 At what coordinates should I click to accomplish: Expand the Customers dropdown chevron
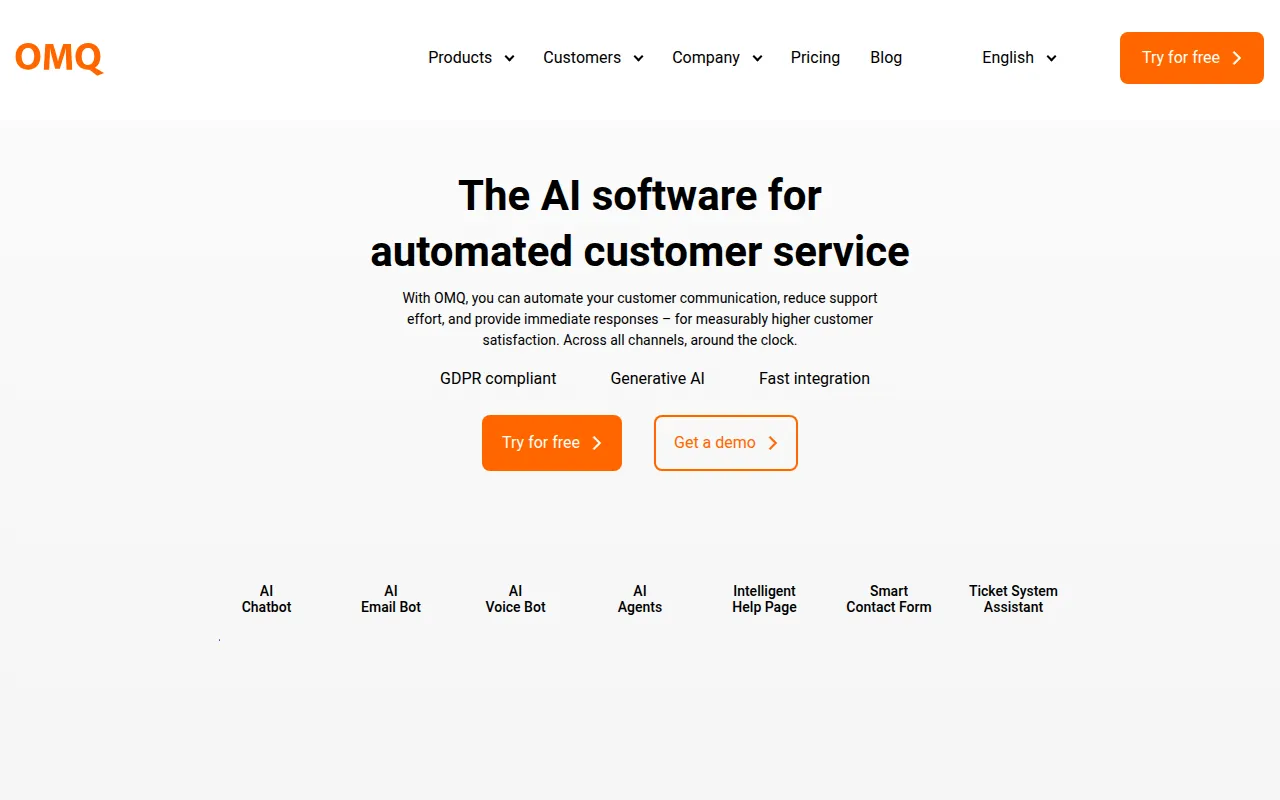638,58
